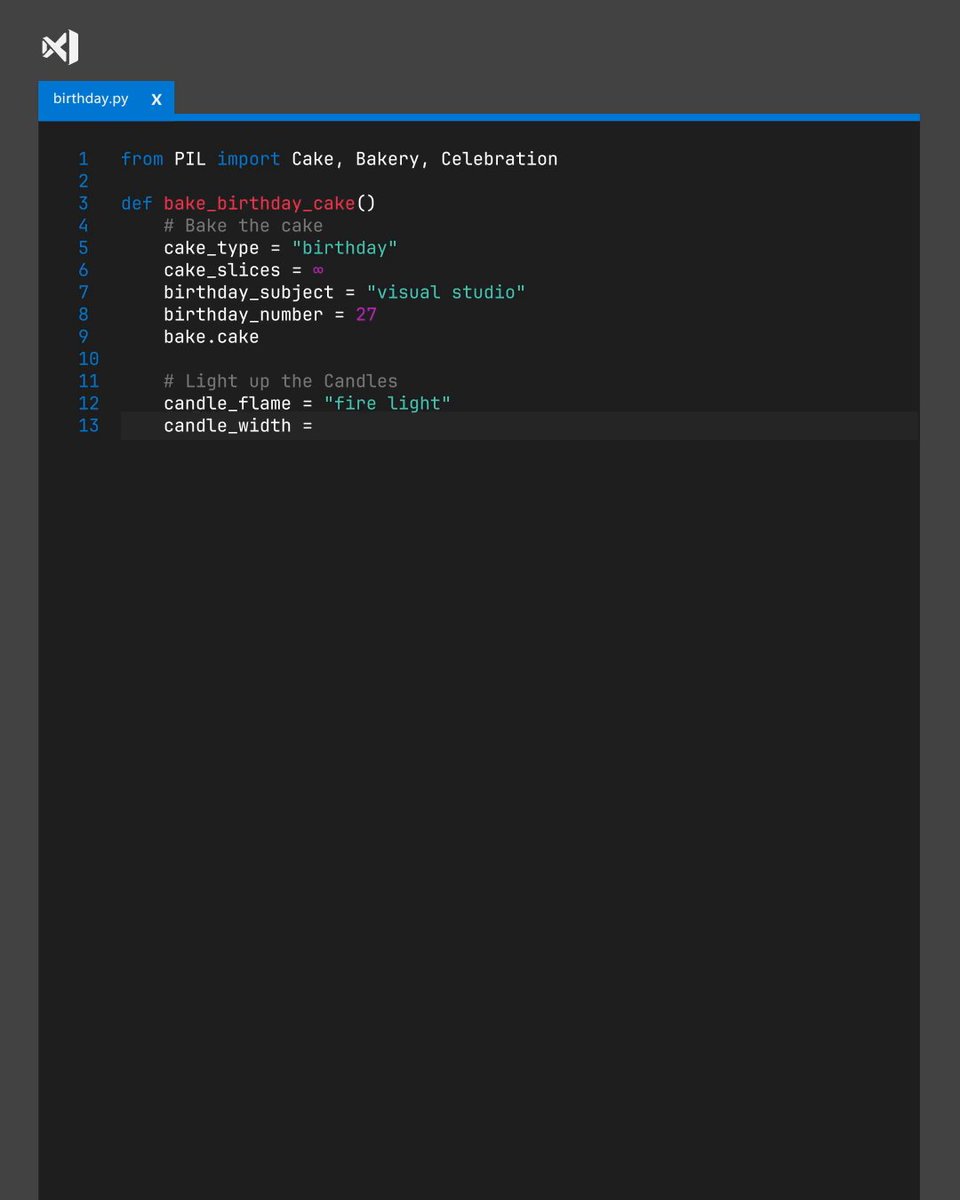Image resolution: width=960 pixels, height=1200 pixels.
Task: Click the 'import' keyword on line 1
Action: tap(249, 159)
